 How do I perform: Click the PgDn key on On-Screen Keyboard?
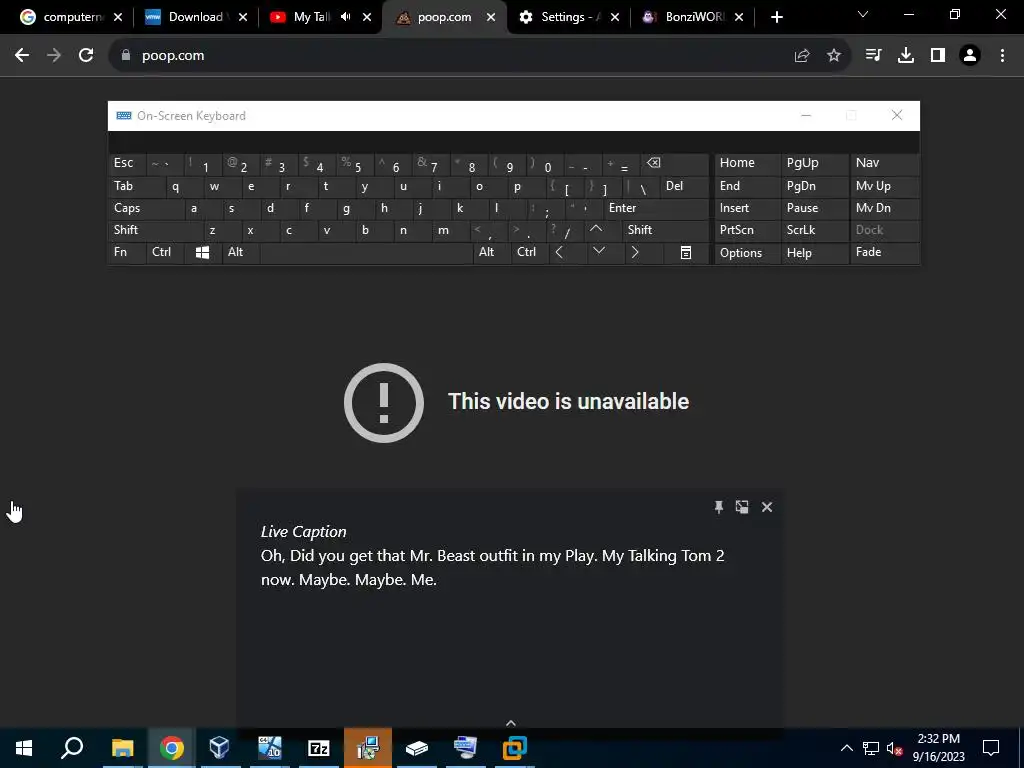coord(814,186)
